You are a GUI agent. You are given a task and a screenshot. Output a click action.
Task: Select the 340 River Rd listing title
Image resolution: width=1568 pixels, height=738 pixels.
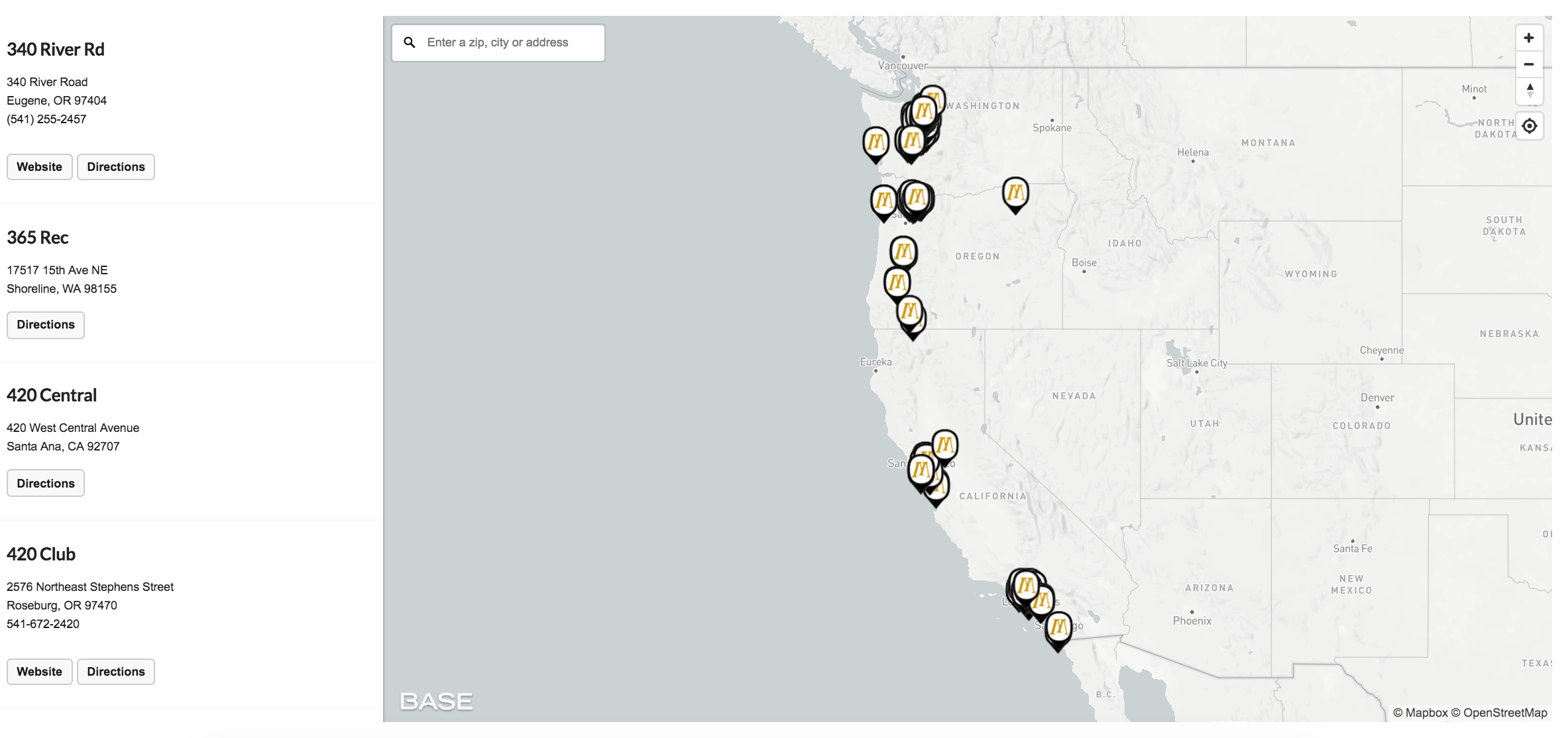pos(56,50)
